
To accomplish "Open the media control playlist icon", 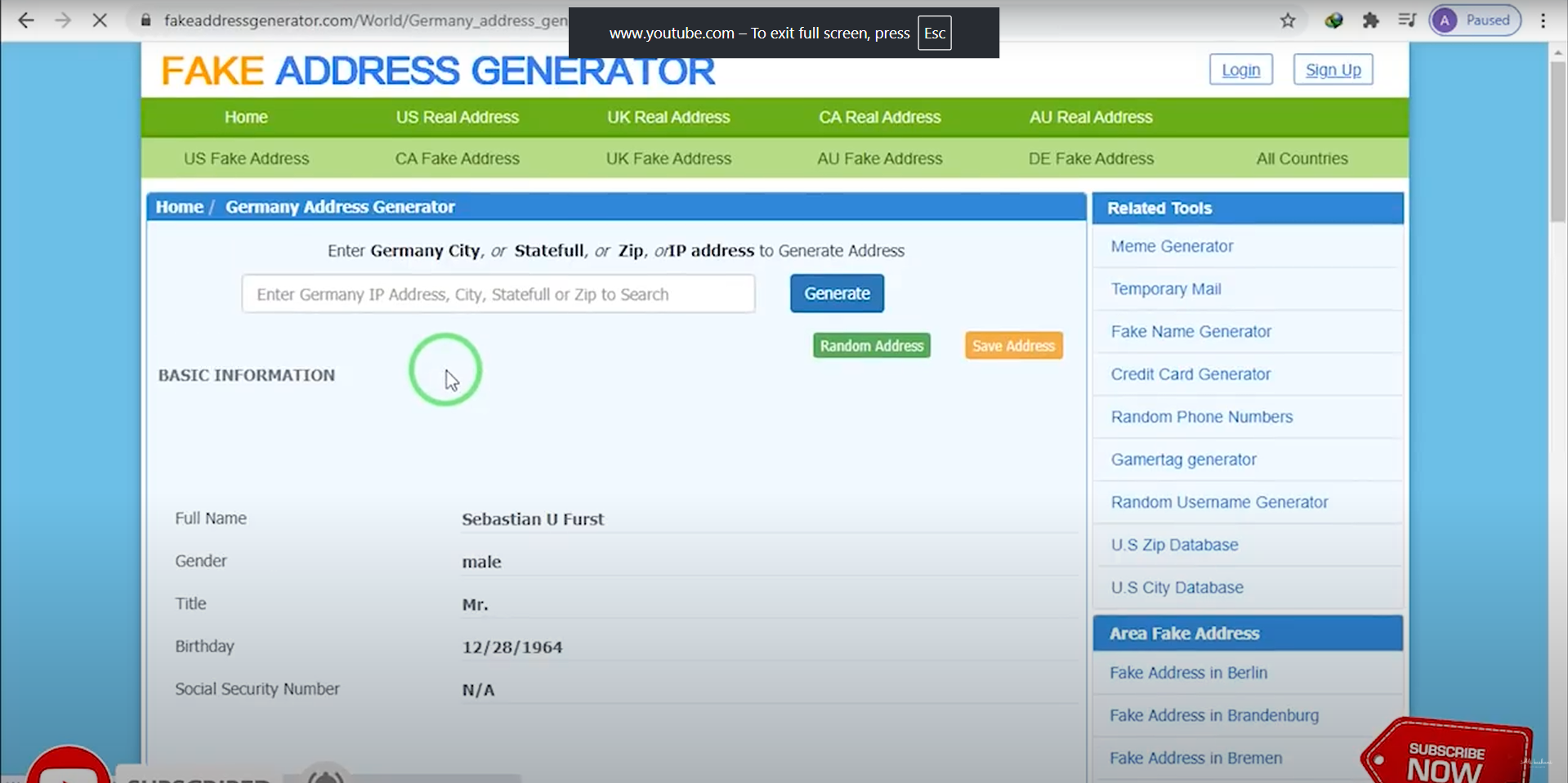I will 1407,20.
